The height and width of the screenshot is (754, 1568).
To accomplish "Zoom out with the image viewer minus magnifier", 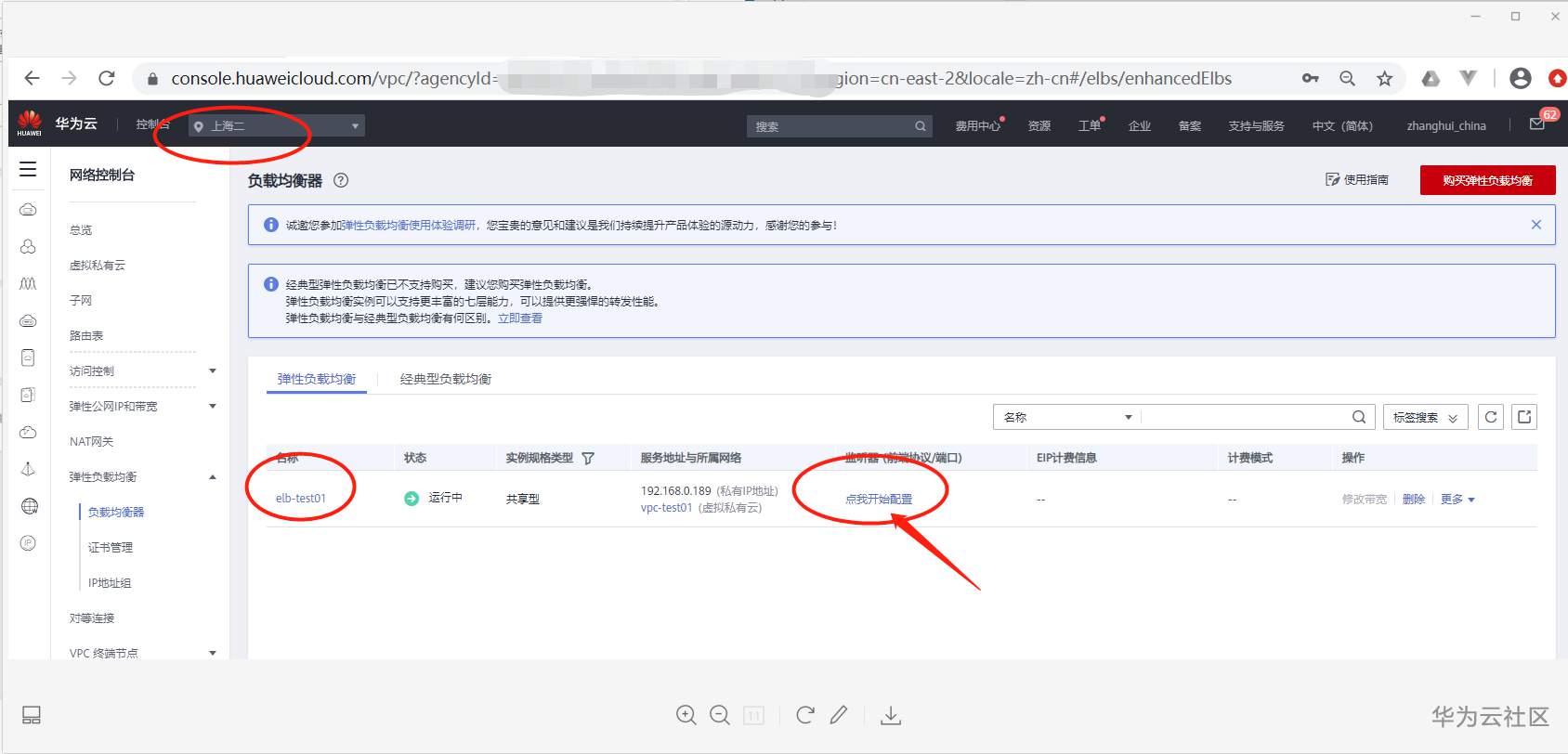I will click(x=720, y=715).
